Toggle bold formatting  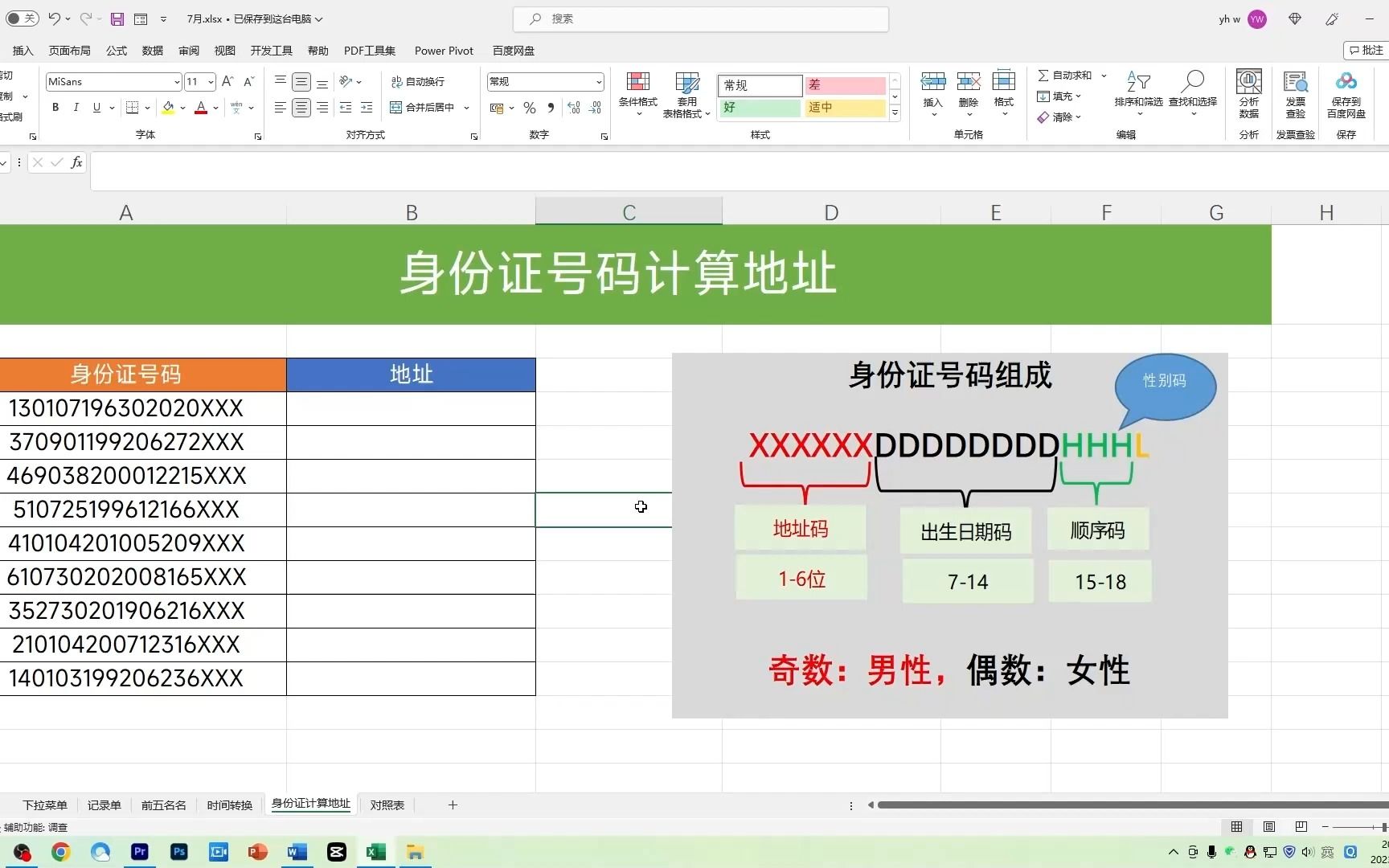[55, 107]
